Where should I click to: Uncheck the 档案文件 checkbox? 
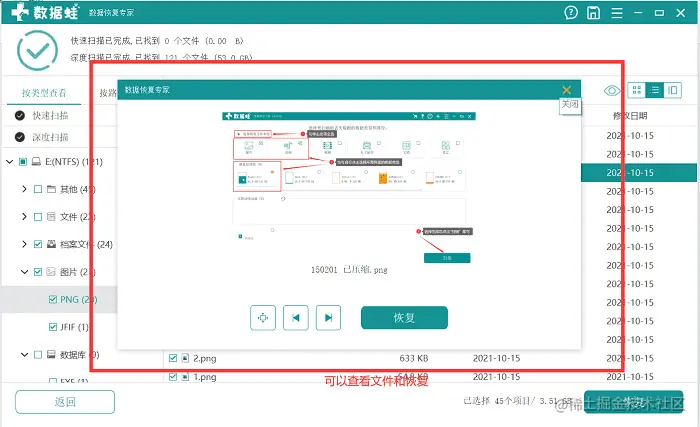(38, 244)
